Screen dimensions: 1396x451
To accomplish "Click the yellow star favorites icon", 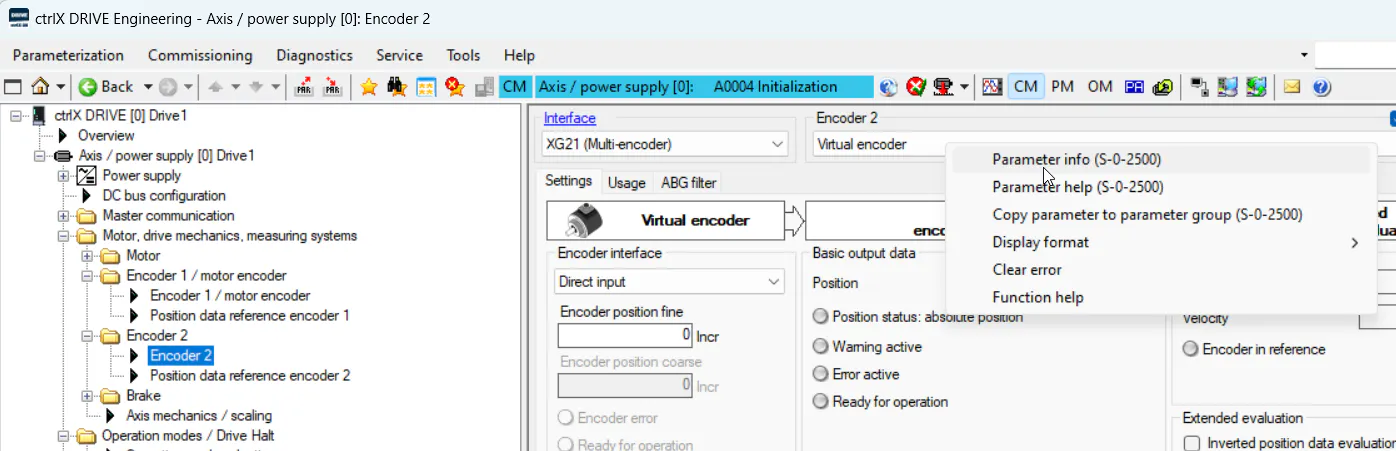I will pos(368,87).
